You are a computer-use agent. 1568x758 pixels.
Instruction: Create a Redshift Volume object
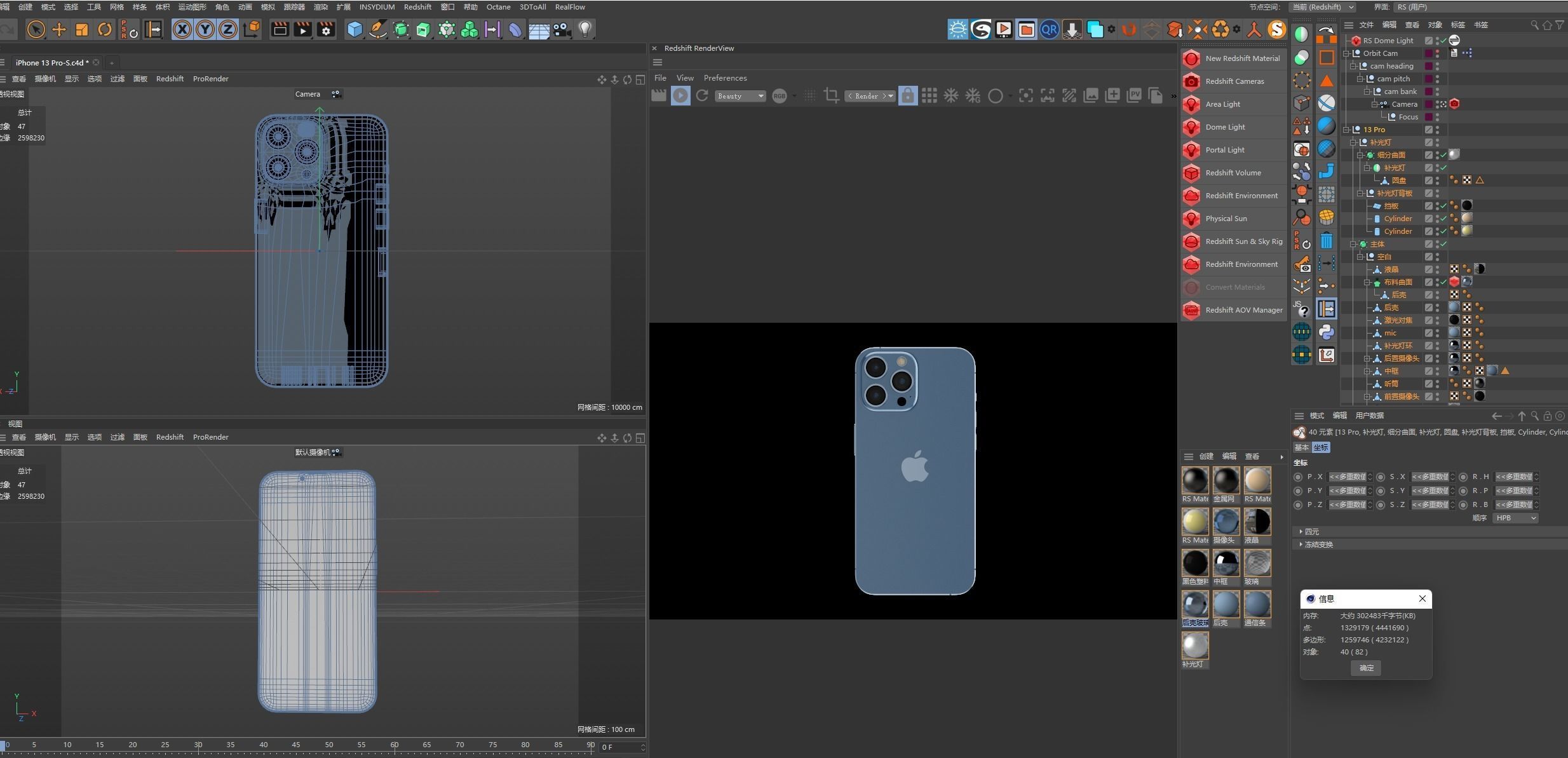click(1233, 172)
